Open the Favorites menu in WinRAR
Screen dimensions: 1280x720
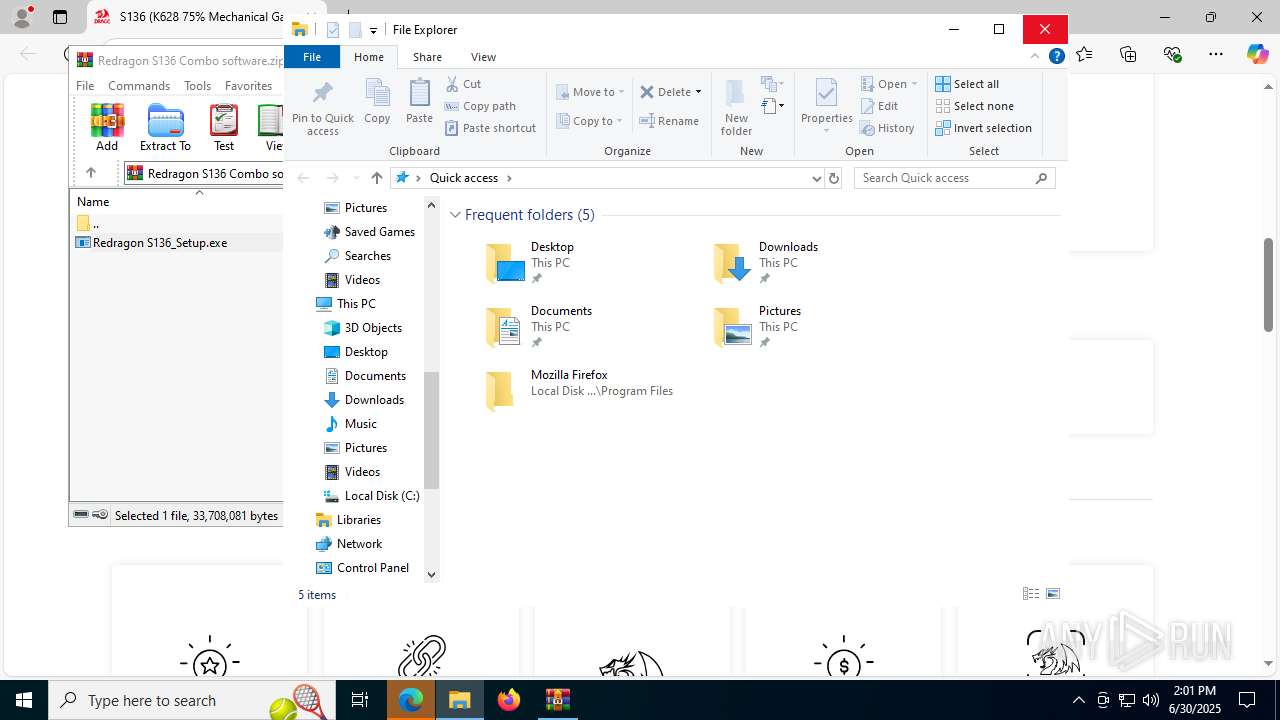[x=248, y=86]
